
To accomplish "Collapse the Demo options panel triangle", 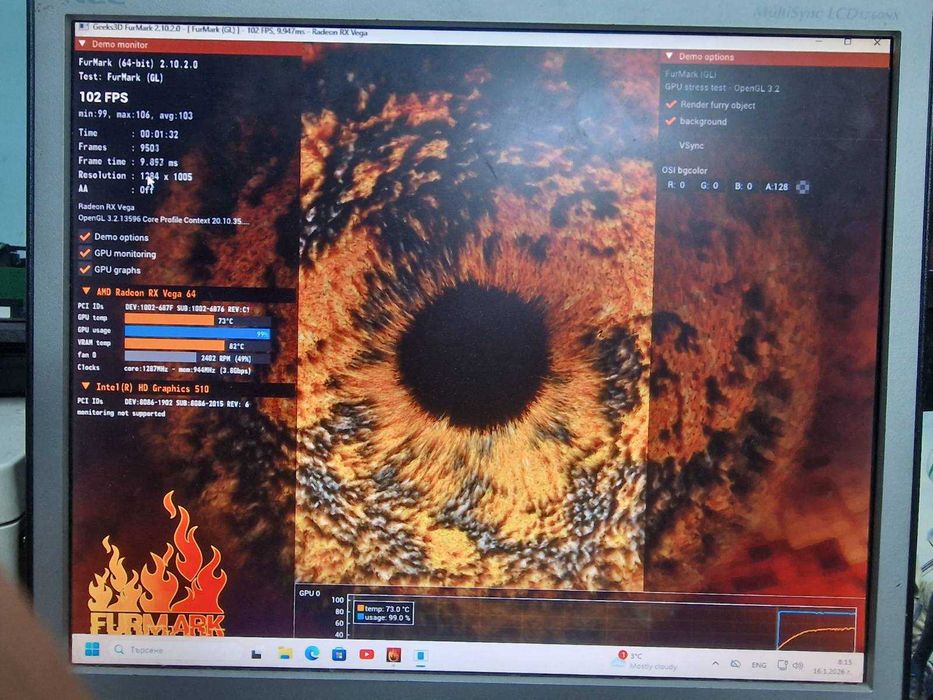I will pos(668,56).
